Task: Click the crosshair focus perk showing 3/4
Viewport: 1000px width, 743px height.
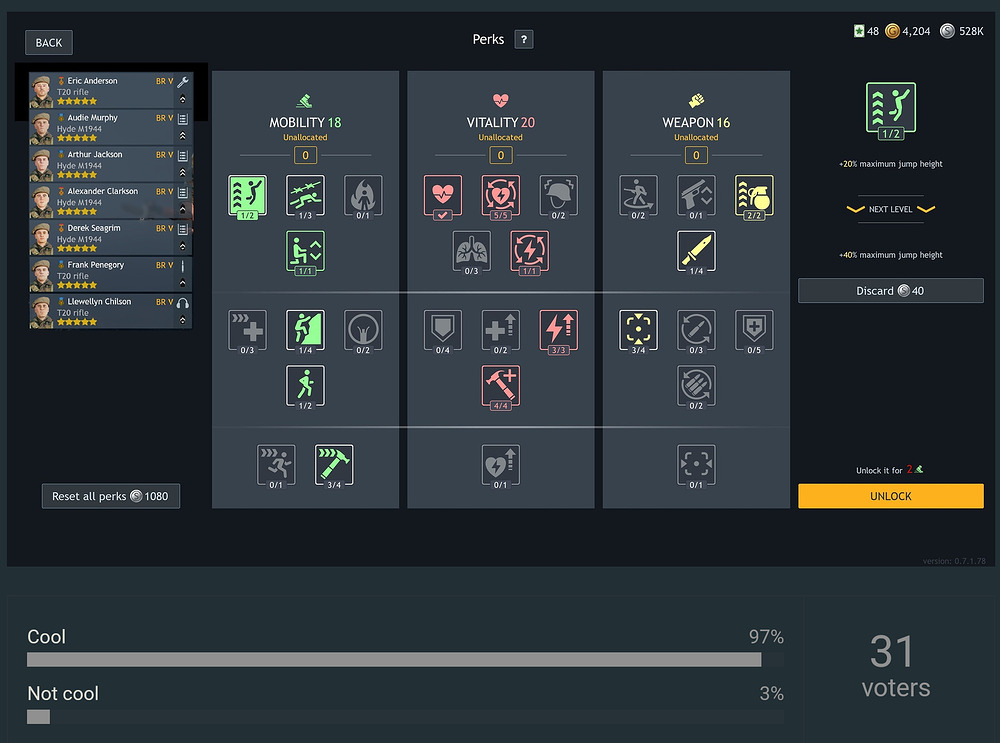Action: (638, 330)
